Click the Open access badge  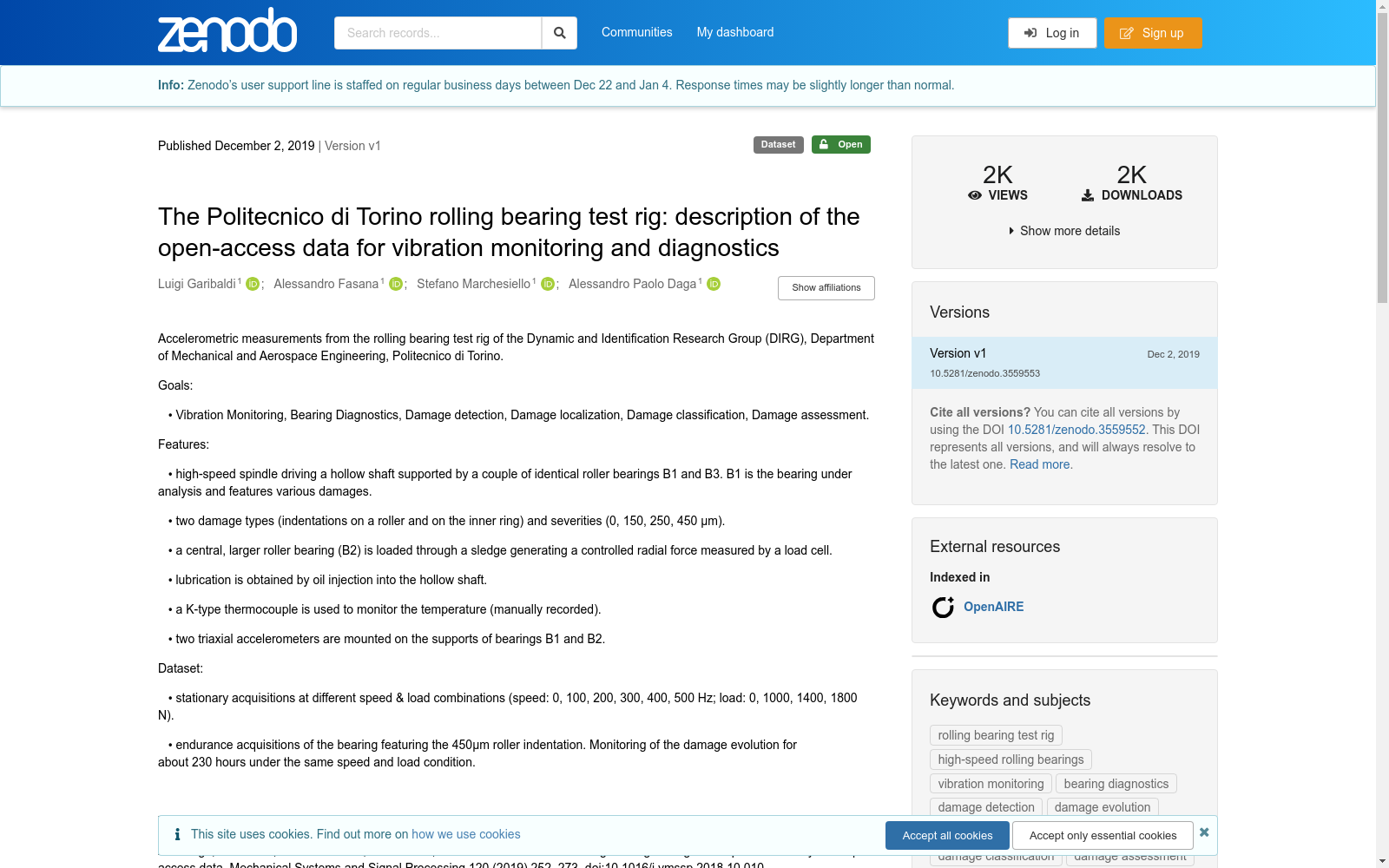840,145
